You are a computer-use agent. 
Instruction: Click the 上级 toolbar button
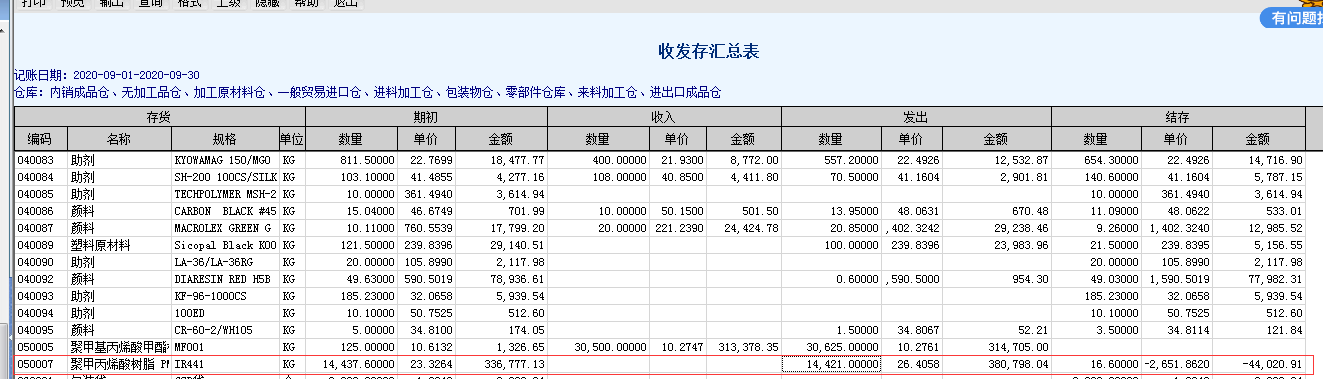[x=229, y=3]
